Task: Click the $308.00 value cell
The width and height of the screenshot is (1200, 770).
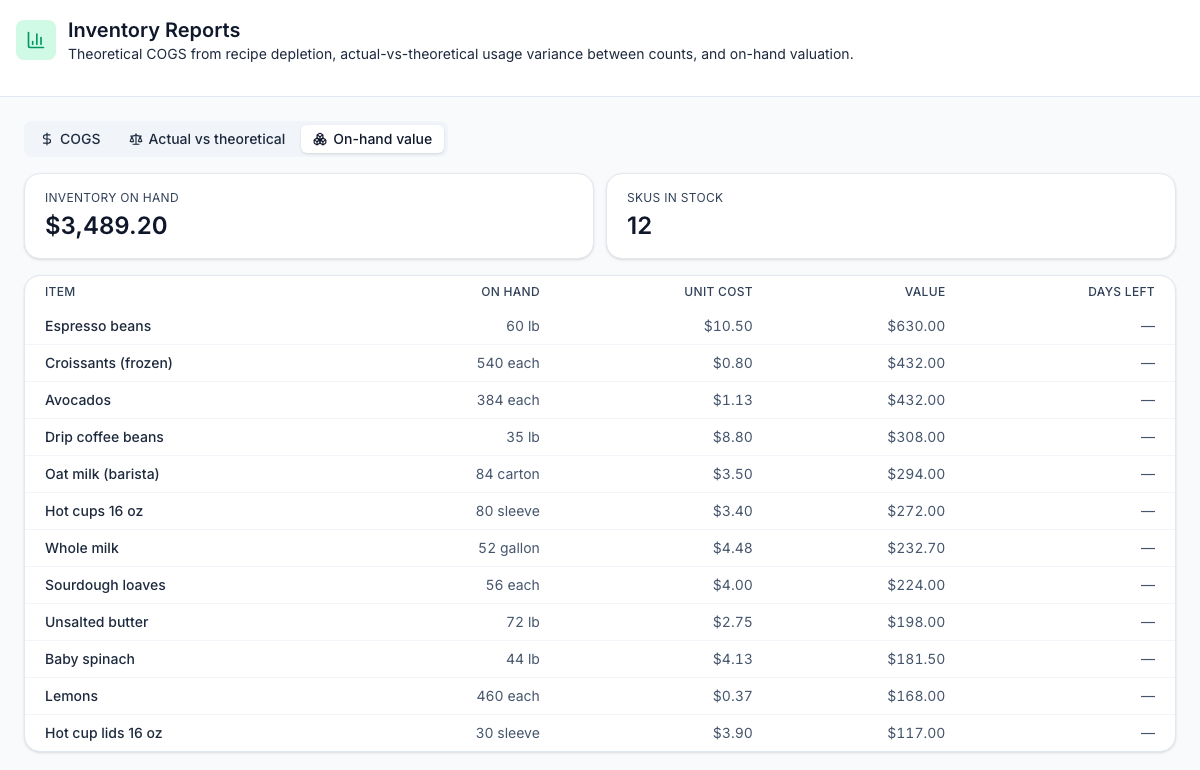Action: tap(916, 437)
